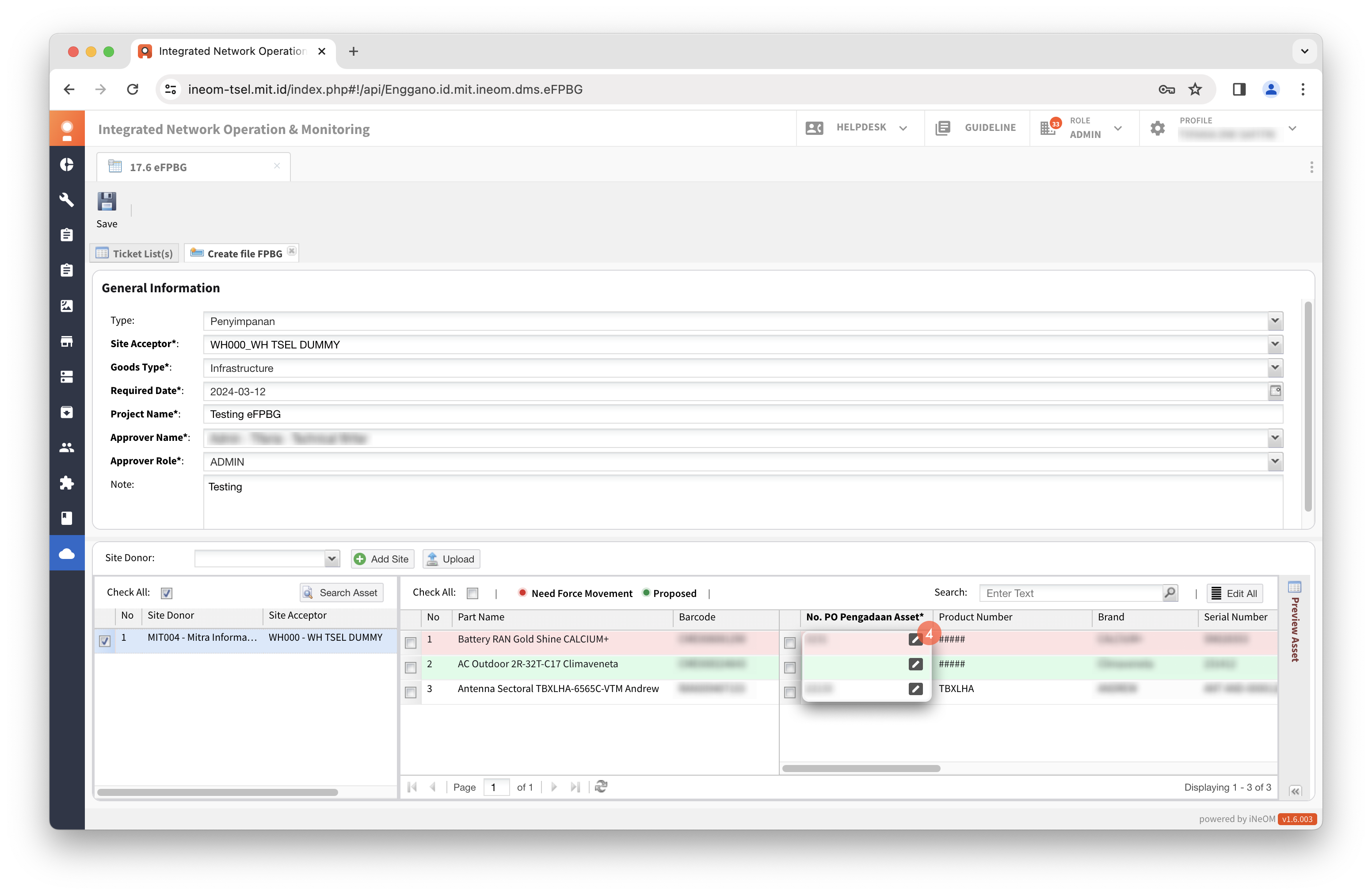Focus the Search Enter Text field

1072,593
